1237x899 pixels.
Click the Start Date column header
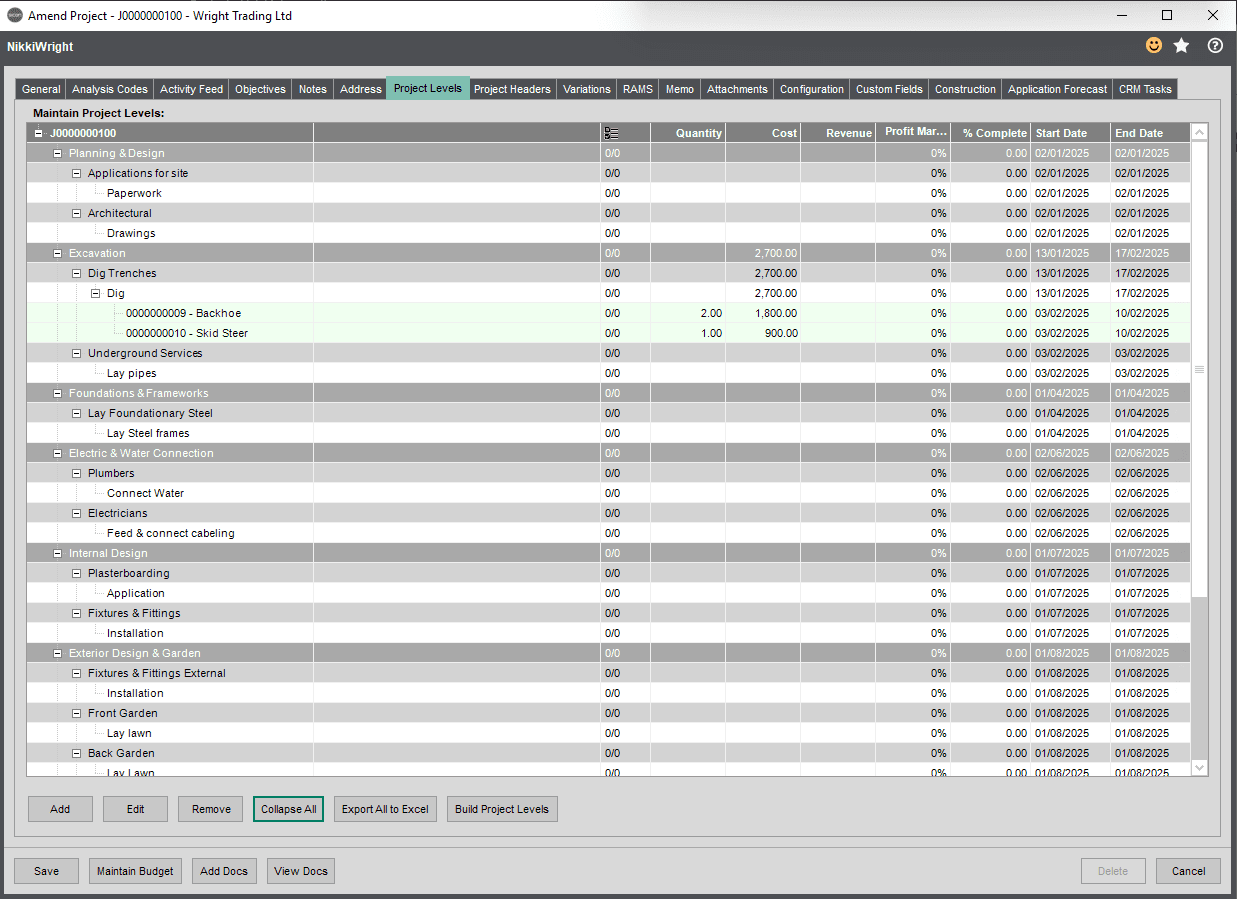1071,133
